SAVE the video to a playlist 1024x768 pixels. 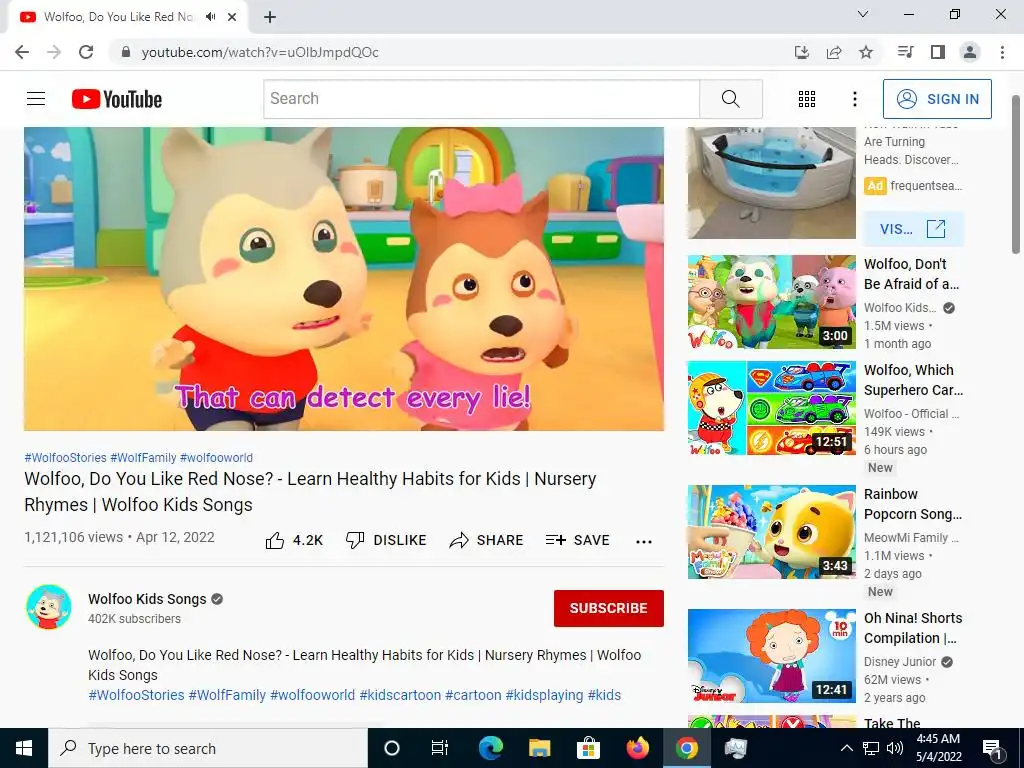click(x=578, y=540)
